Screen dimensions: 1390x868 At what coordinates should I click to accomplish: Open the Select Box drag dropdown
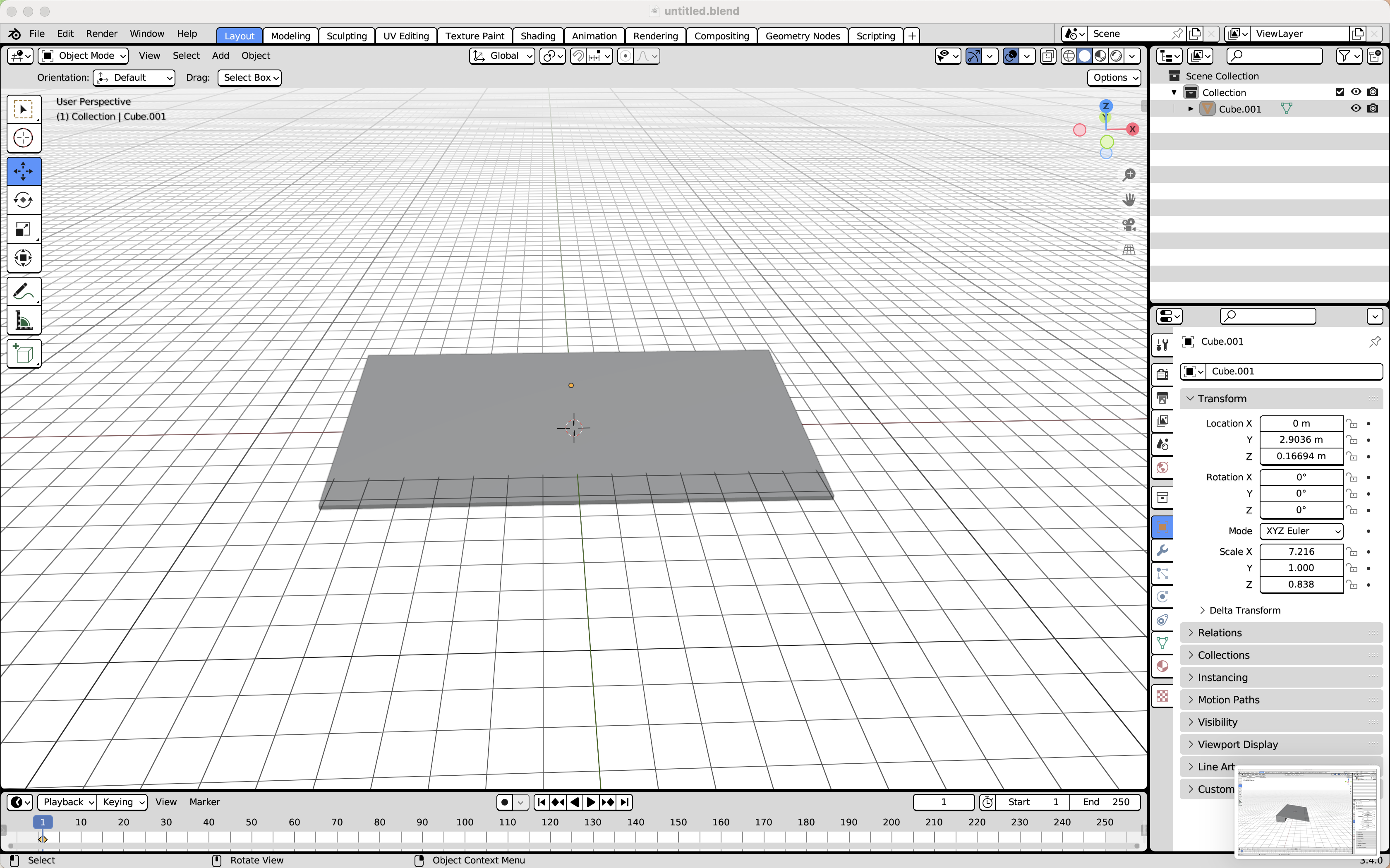tap(249, 77)
